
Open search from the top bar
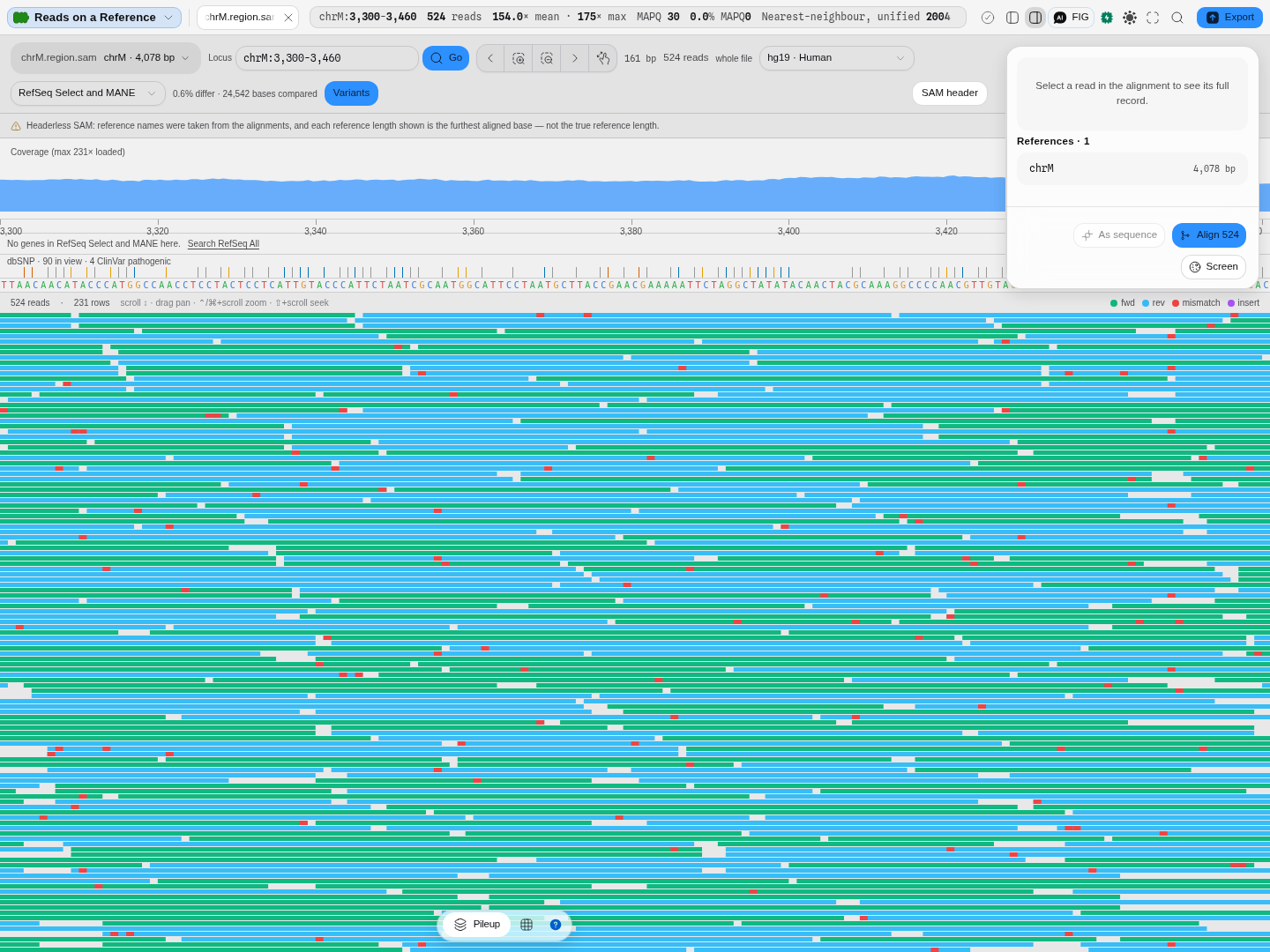(1177, 18)
